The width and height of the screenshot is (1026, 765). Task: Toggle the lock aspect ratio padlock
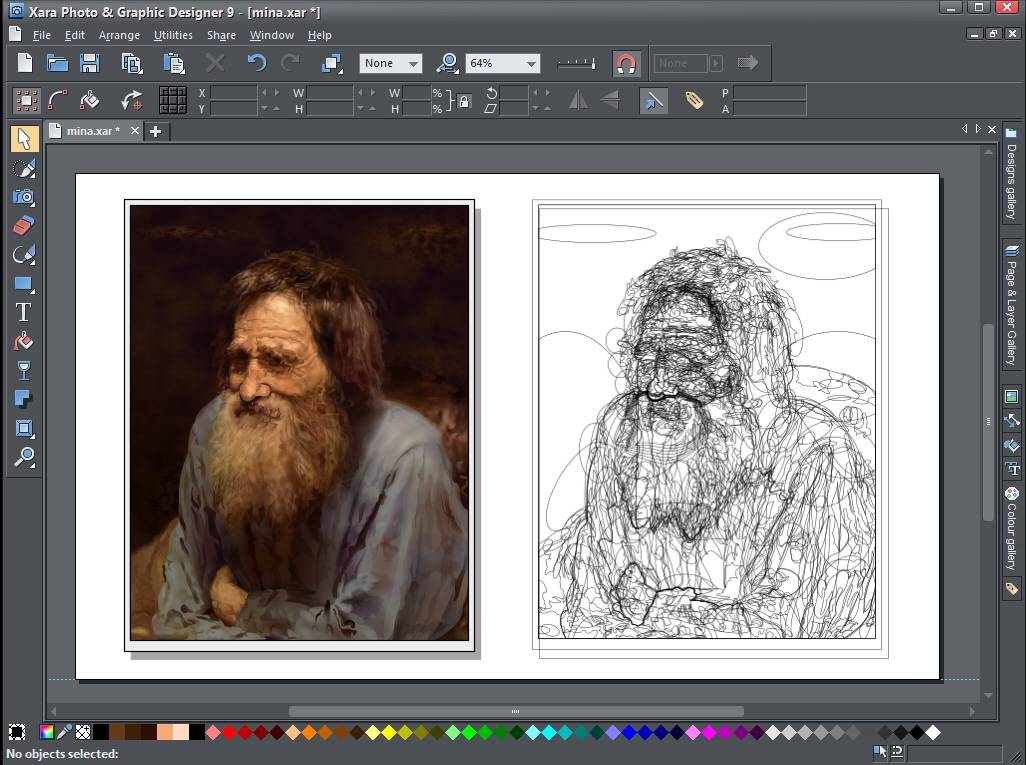pyautogui.click(x=464, y=101)
